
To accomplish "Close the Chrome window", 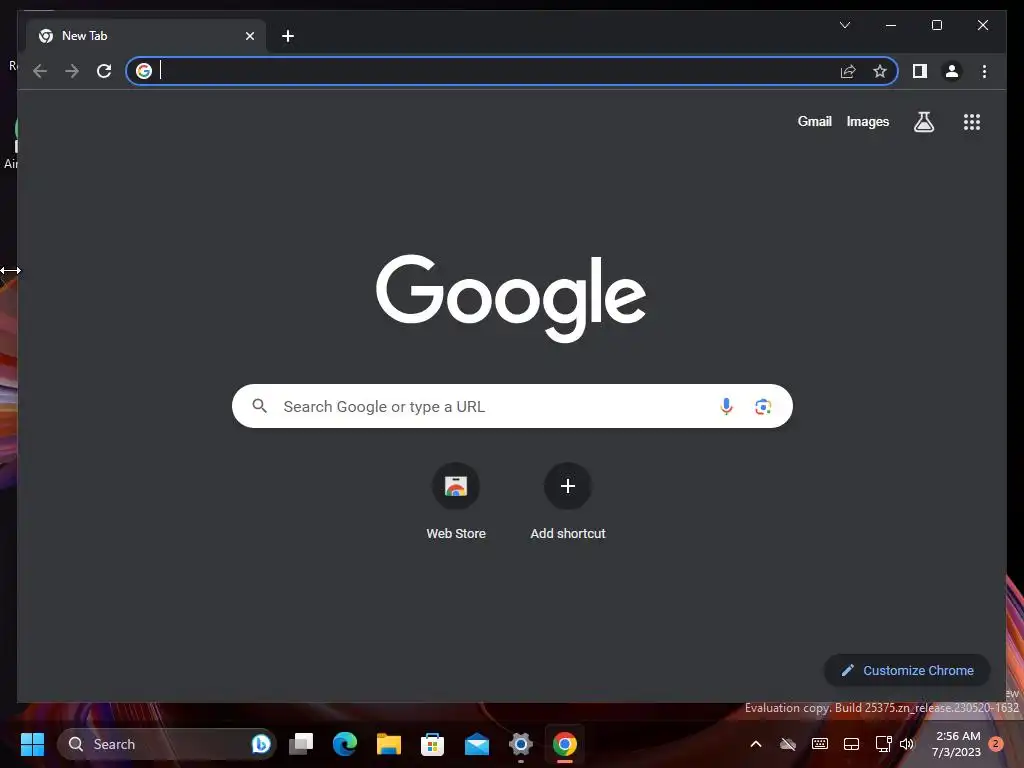I will [x=982, y=25].
